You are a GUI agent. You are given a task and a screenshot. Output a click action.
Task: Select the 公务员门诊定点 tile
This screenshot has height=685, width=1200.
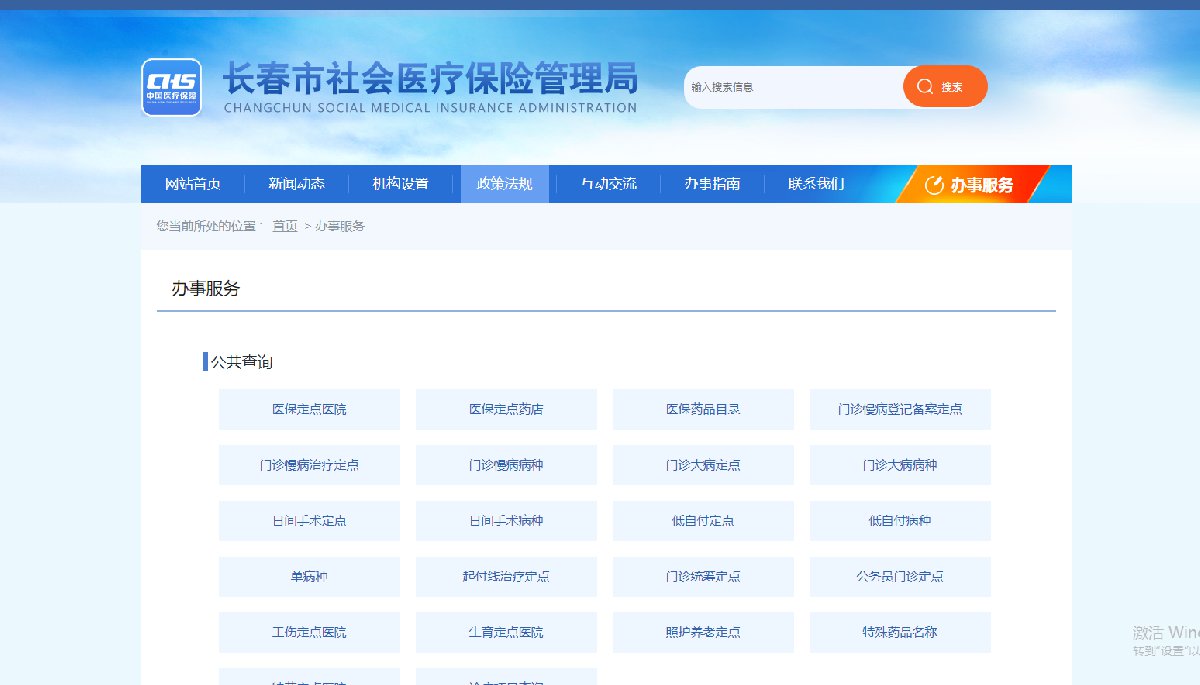pos(900,577)
